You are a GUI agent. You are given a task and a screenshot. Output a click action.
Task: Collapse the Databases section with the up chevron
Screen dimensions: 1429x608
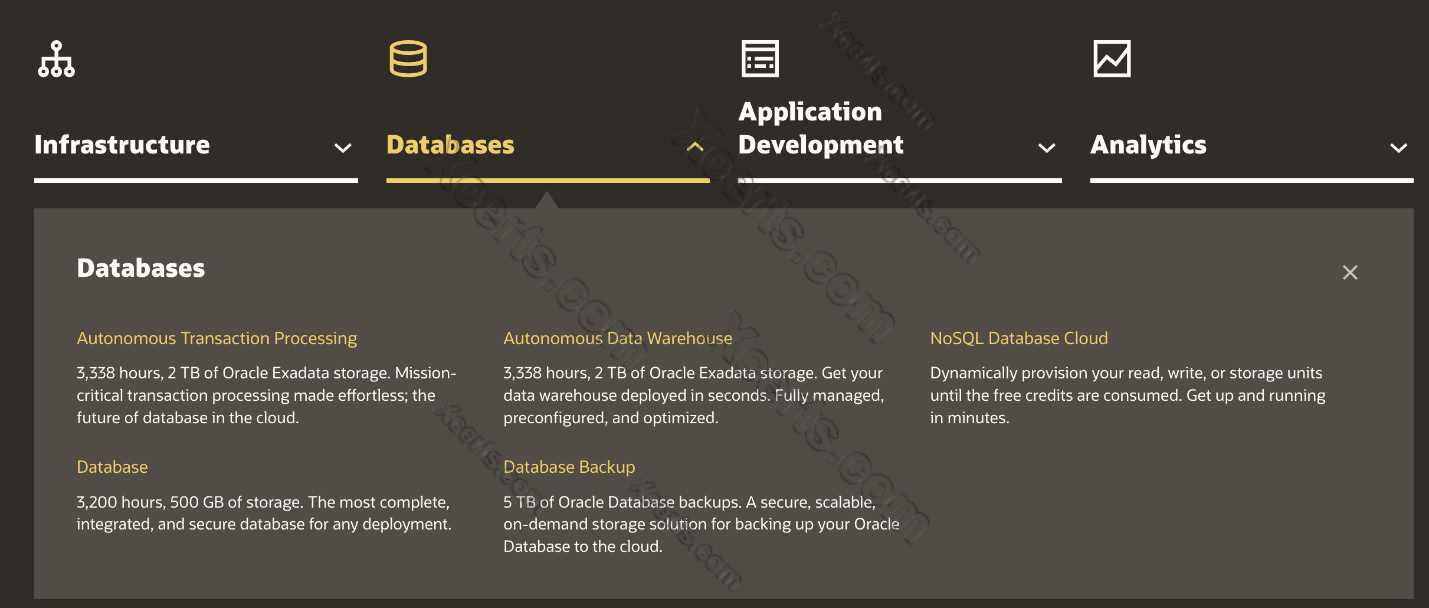point(694,148)
